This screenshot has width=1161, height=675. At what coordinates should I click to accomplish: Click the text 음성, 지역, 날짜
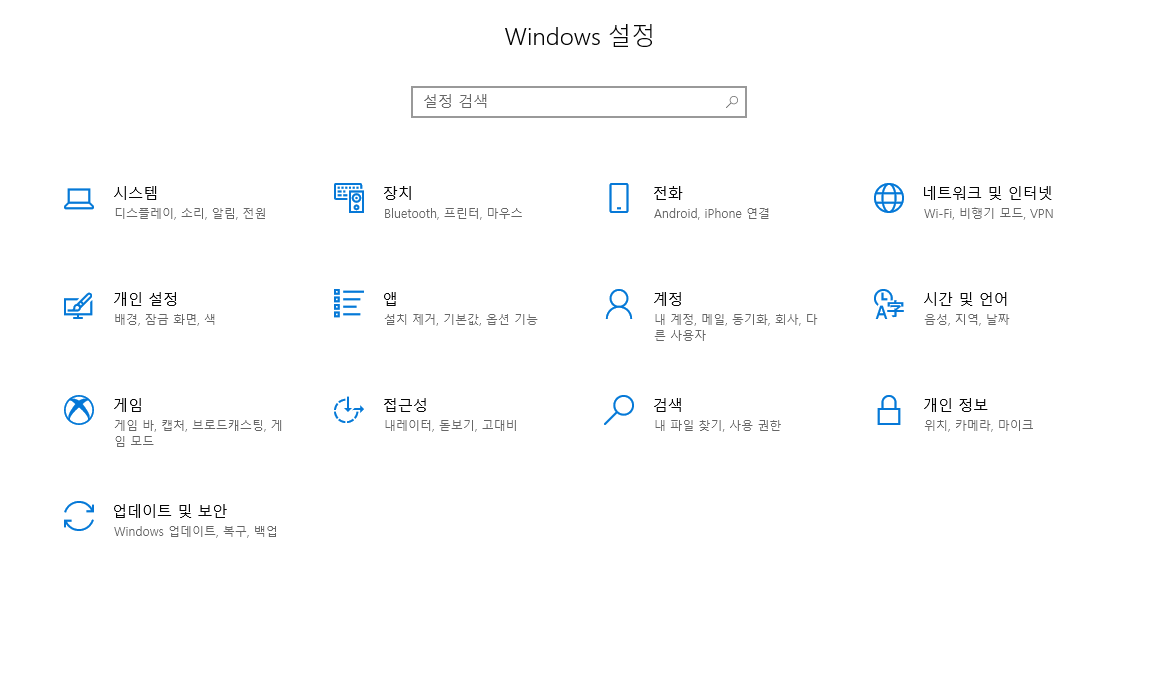[x=966, y=319]
